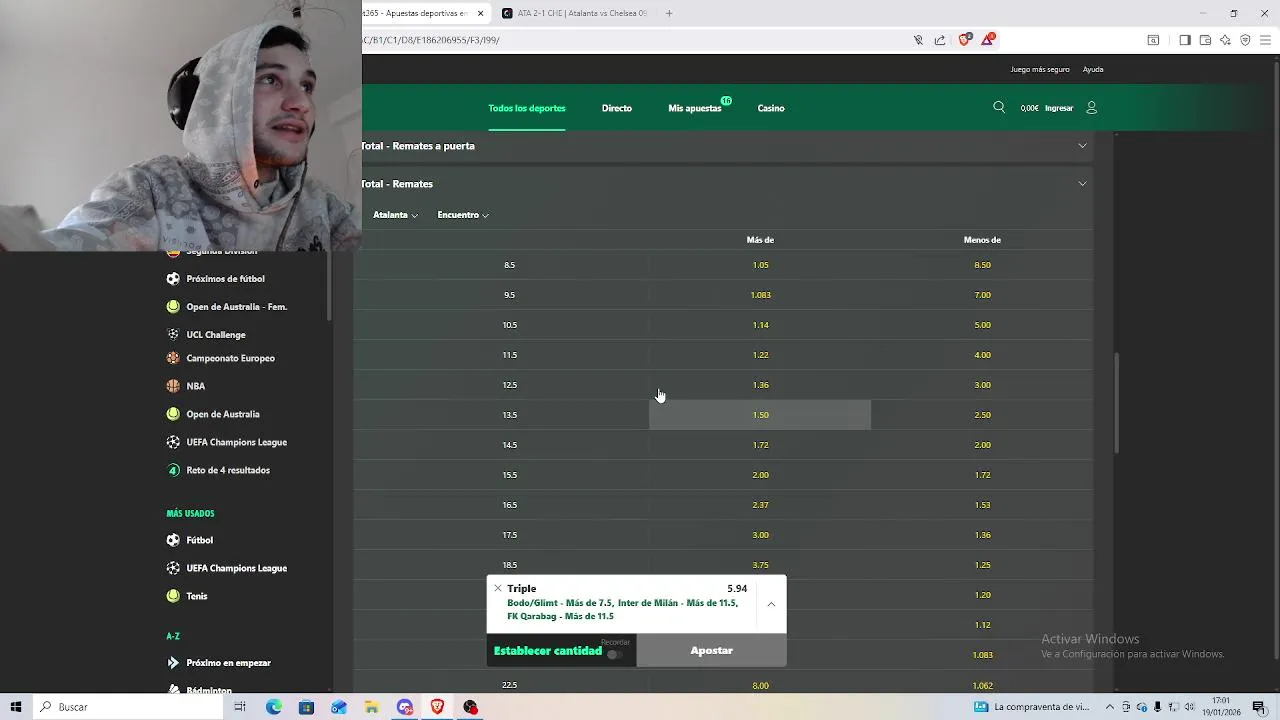This screenshot has height=720, width=1280.
Task: Open Campeonato Europeo sidebar item
Action: pos(230,358)
